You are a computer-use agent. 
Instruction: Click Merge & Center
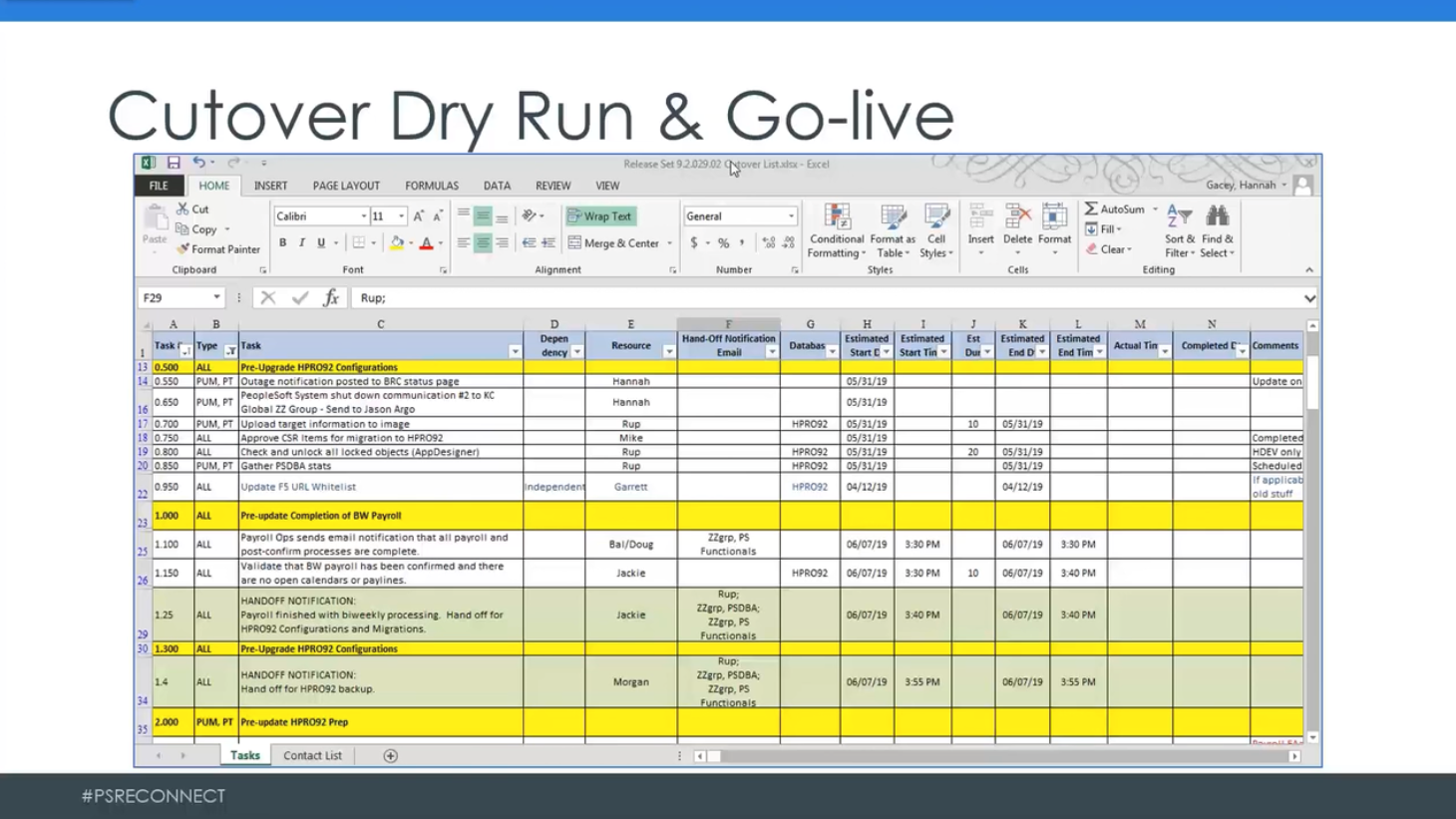coord(614,242)
